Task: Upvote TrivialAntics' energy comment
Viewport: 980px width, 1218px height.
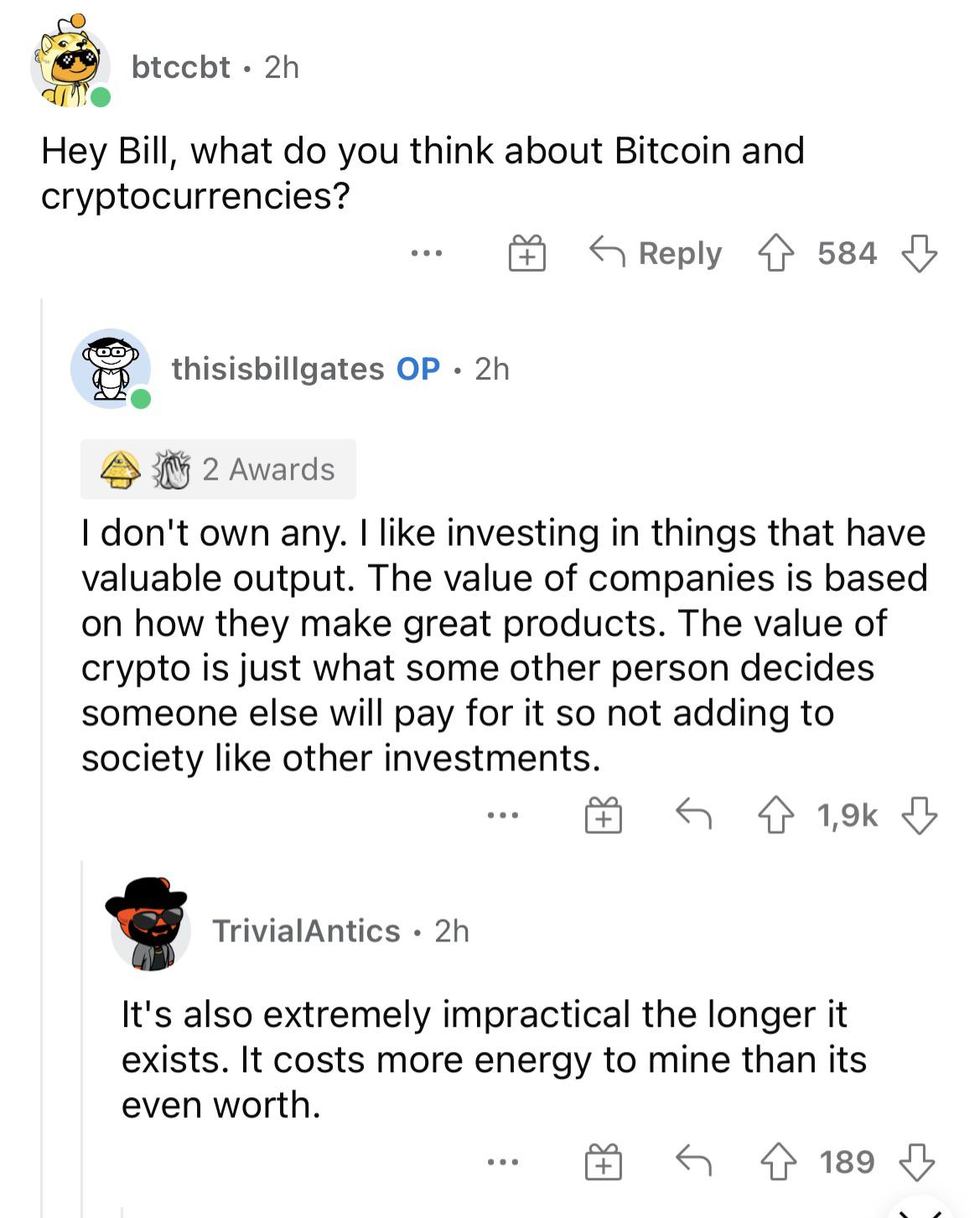Action: [x=778, y=1162]
